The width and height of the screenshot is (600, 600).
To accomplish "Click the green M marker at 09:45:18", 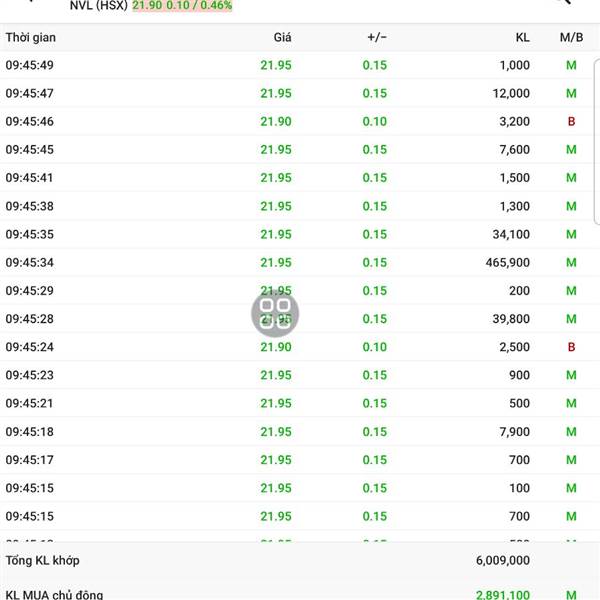I will click(x=571, y=432).
